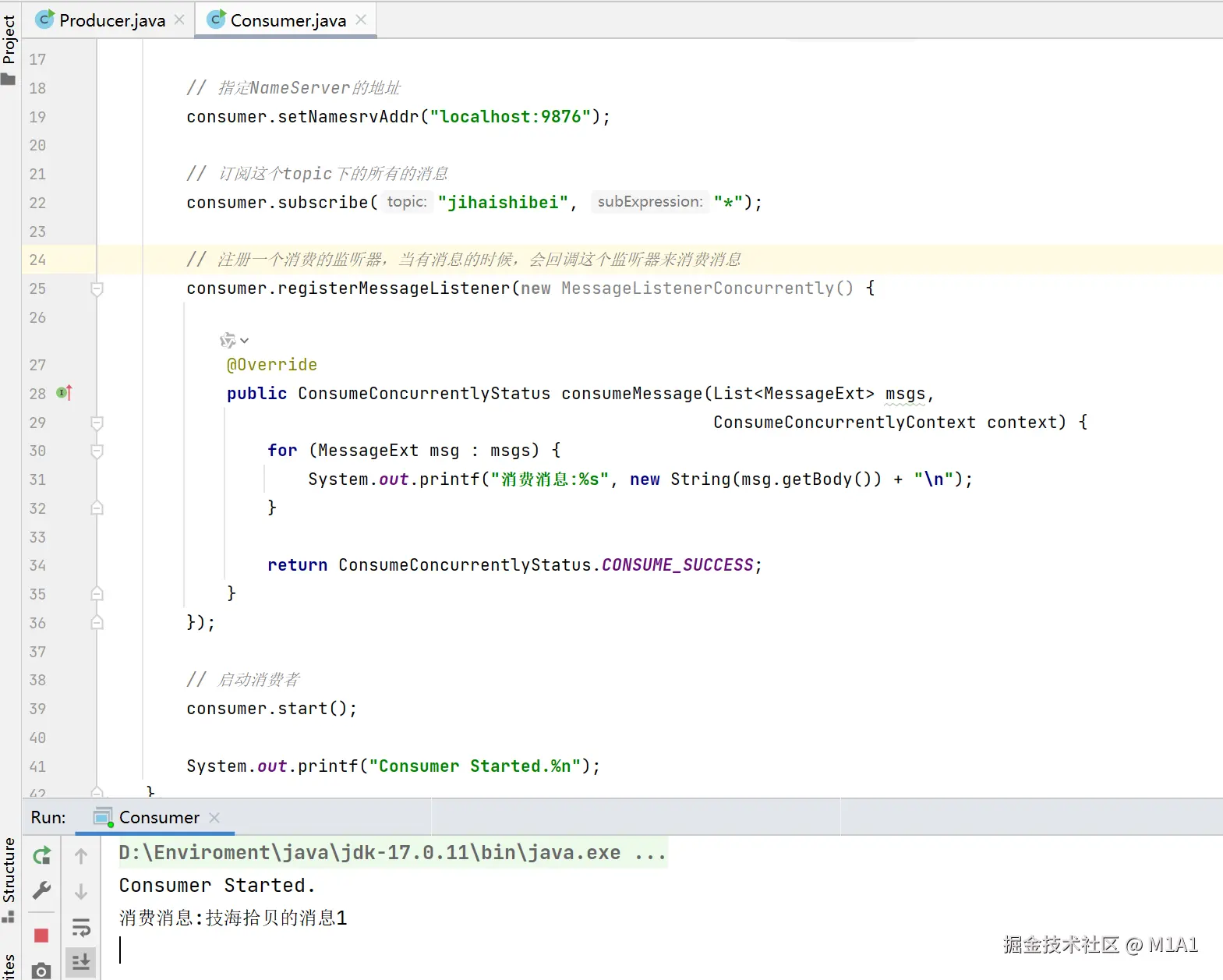Viewport: 1223px width, 980px height.
Task: Close the Consumer.java tab
Action: tap(361, 20)
